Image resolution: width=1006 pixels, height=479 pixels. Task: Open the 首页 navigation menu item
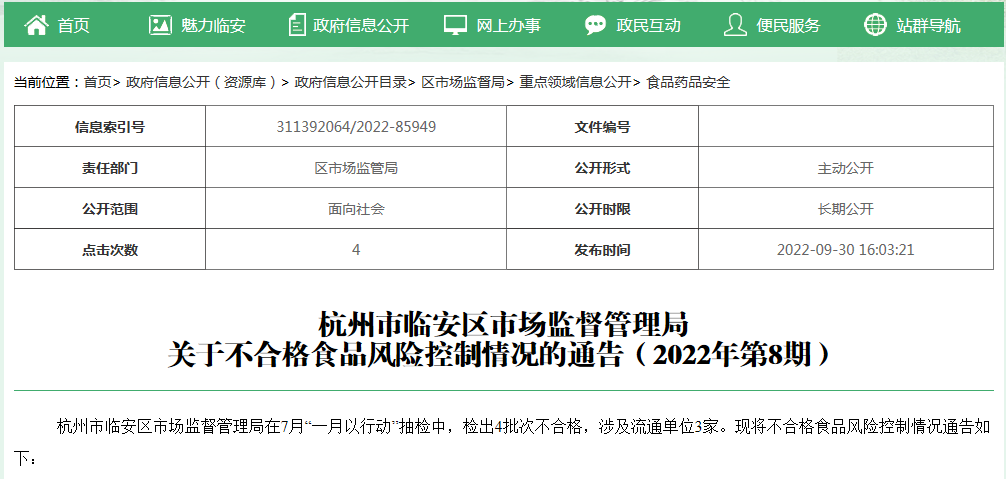coord(74,26)
